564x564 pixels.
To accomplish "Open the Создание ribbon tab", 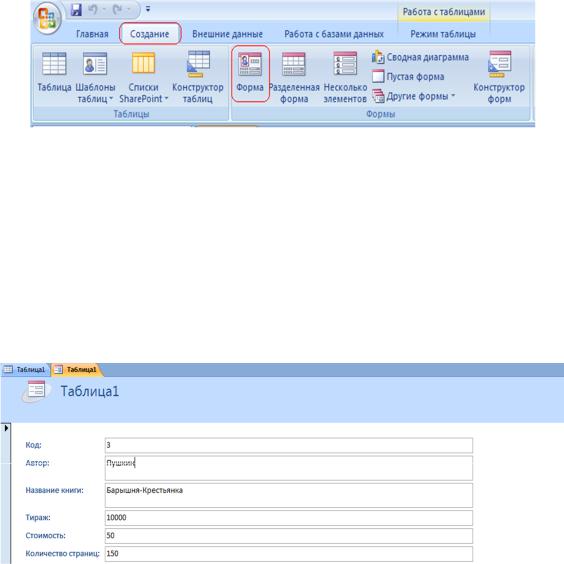I will click(150, 34).
